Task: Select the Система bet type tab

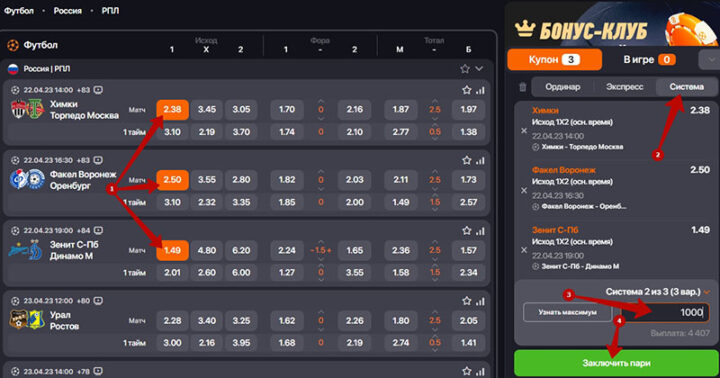Action: pos(686,87)
